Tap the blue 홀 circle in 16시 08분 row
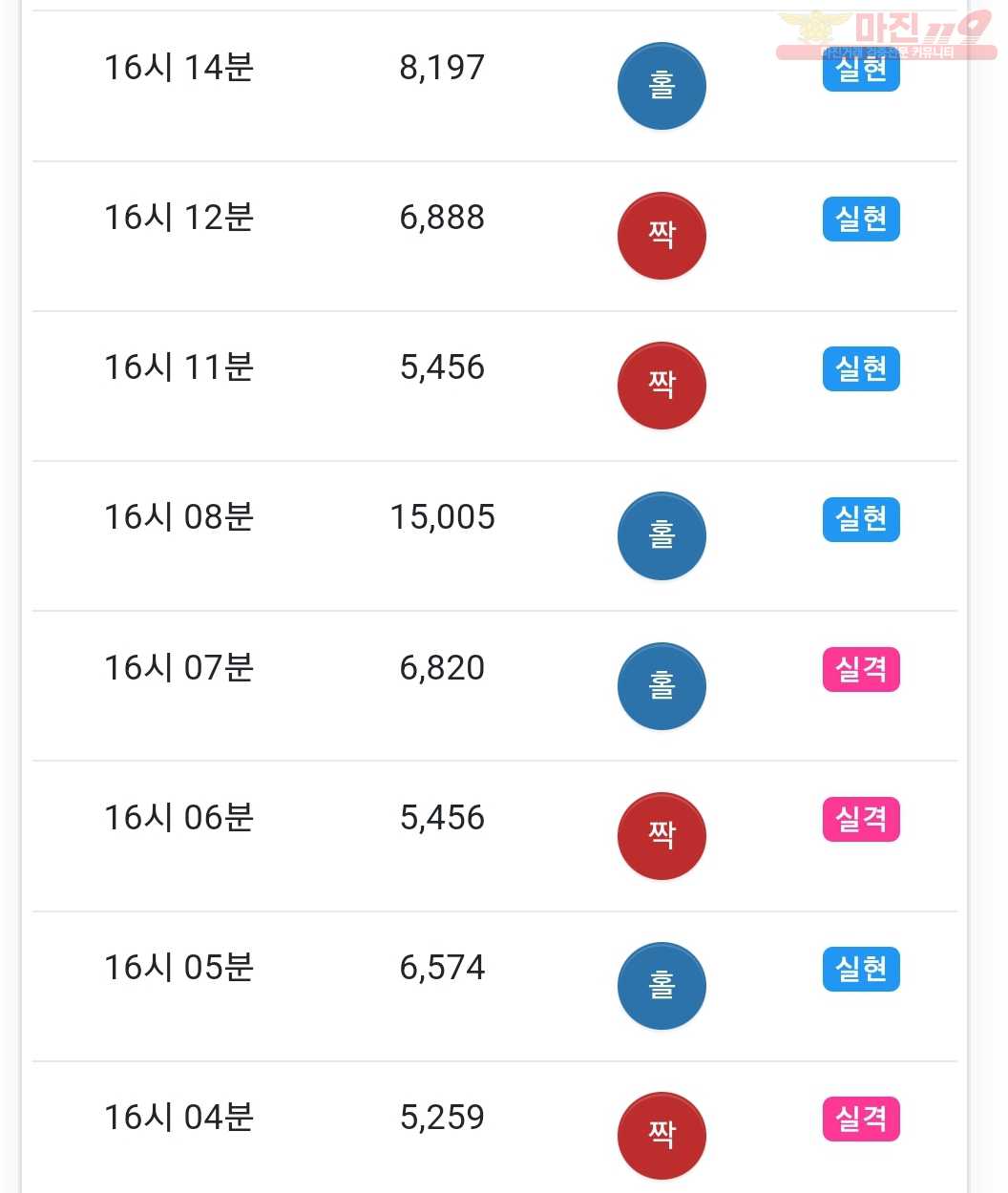The image size is (1008, 1193). click(x=661, y=535)
